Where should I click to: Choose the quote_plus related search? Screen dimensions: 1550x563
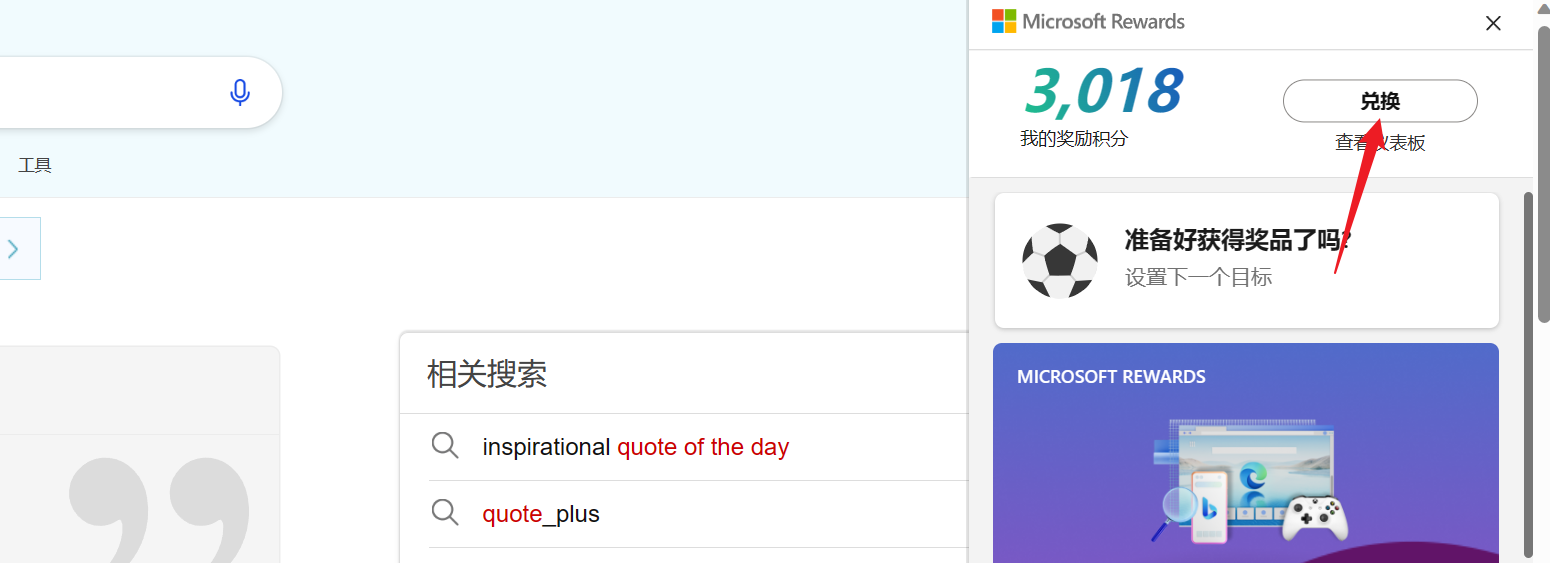(x=540, y=514)
